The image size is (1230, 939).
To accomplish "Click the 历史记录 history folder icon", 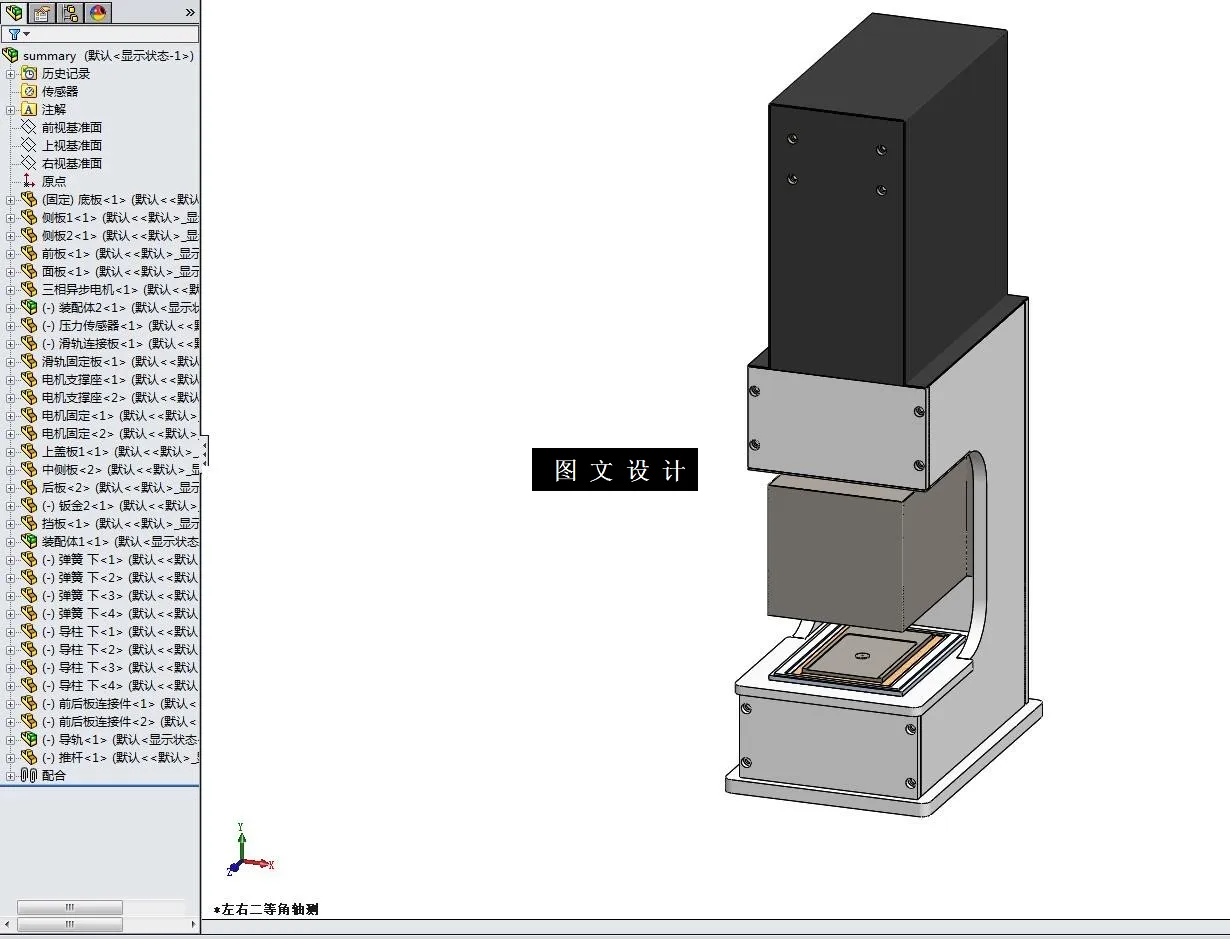I will coord(29,73).
